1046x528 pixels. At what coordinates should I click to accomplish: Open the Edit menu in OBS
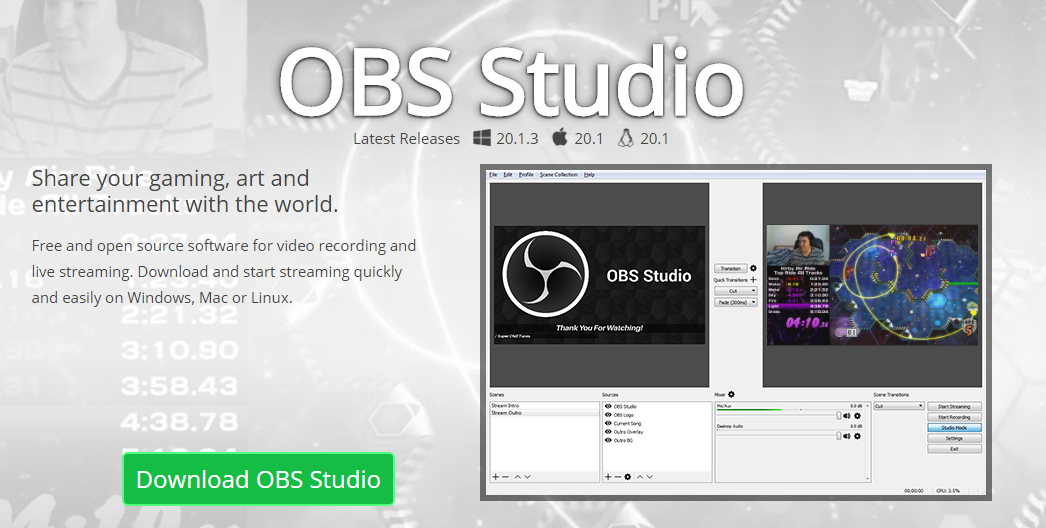click(508, 175)
